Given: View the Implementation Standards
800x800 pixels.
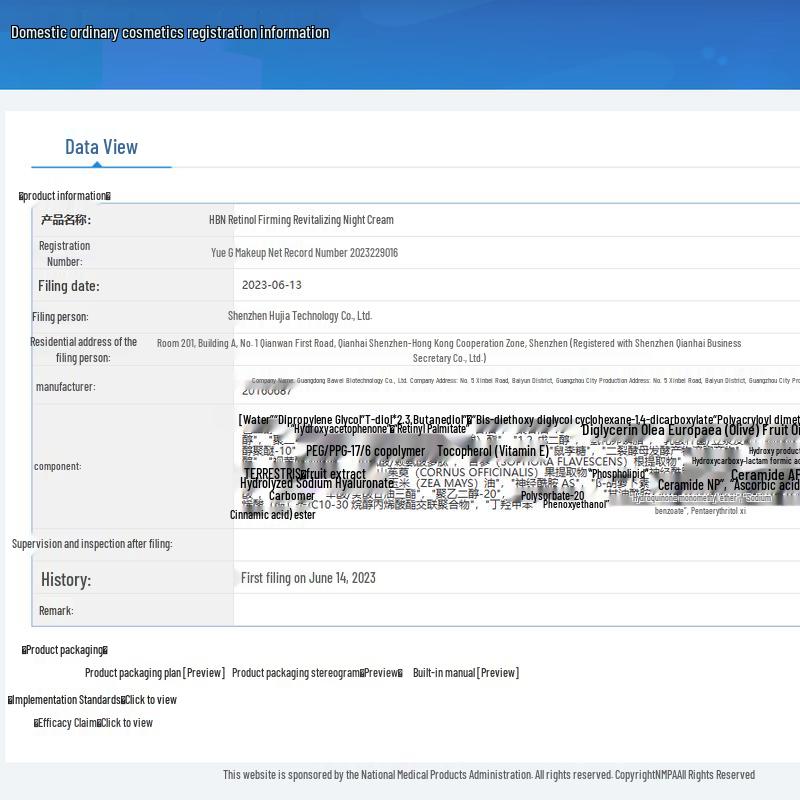Looking at the screenshot, I should pos(150,700).
